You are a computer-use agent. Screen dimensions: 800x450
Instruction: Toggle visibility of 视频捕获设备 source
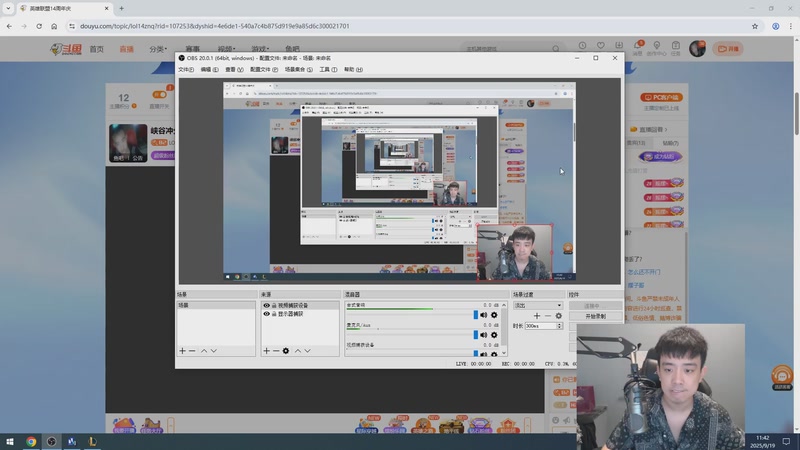pyautogui.click(x=266, y=305)
